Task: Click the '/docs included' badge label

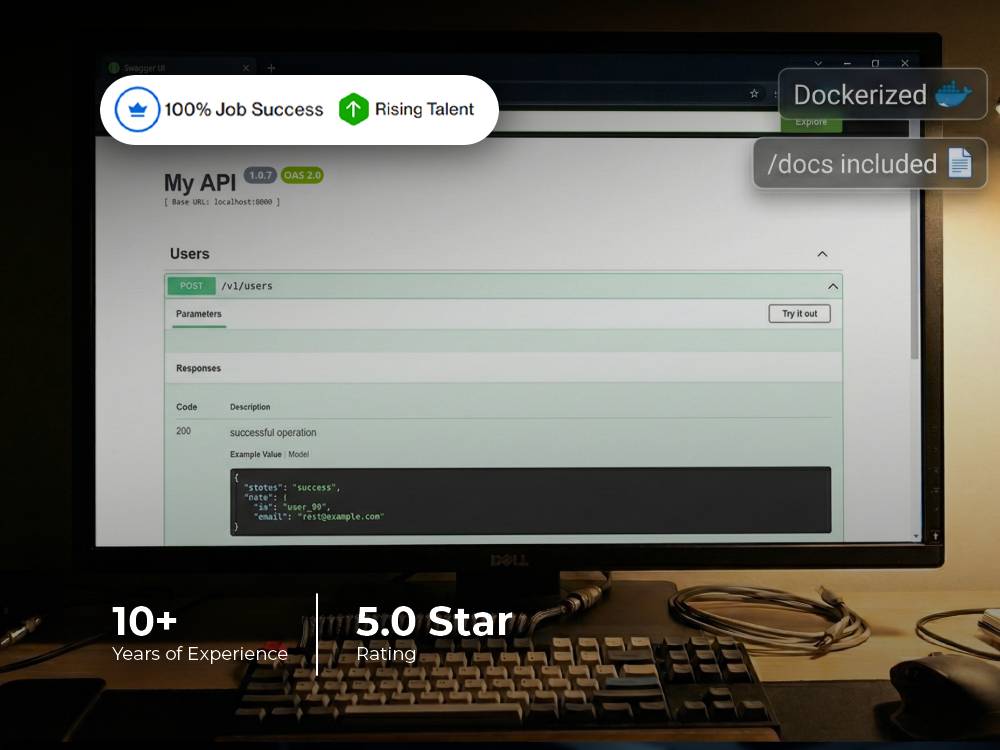Action: click(852, 164)
